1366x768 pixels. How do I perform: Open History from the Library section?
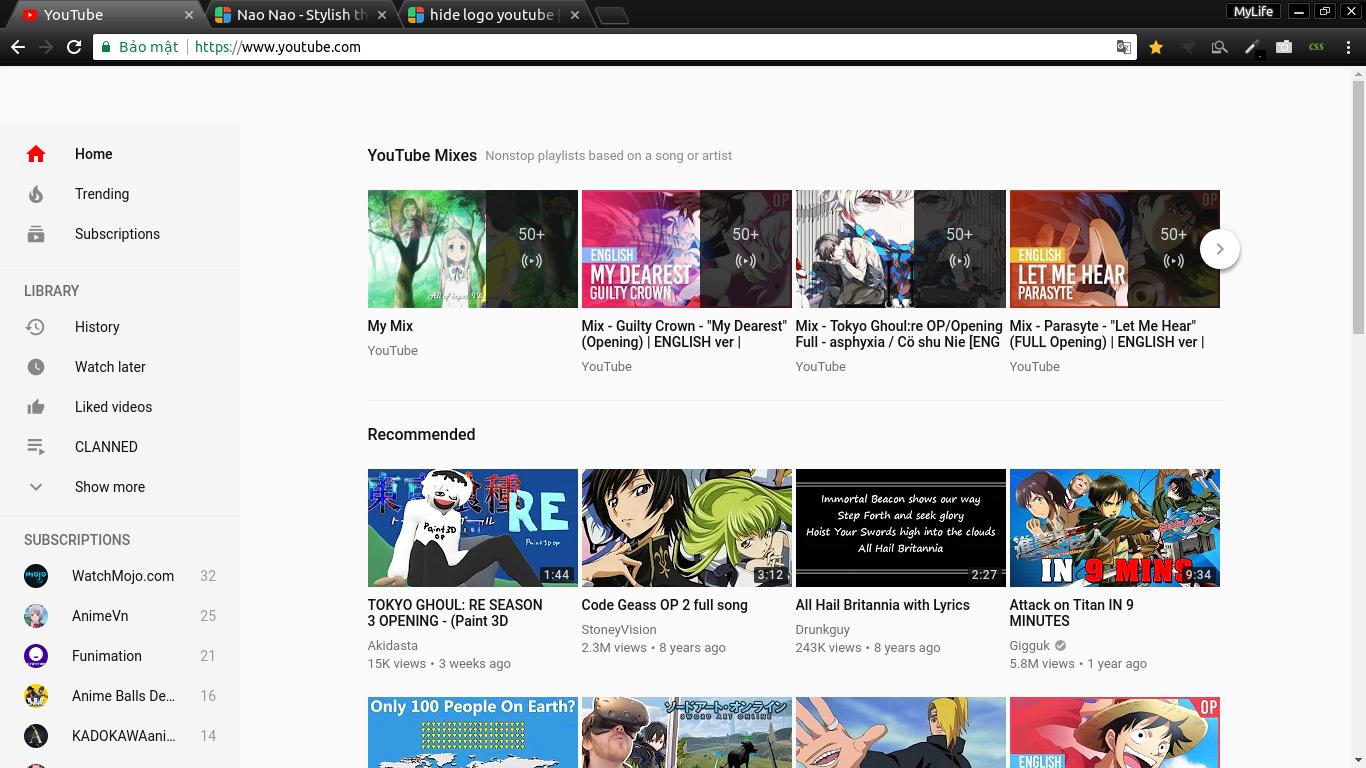(97, 327)
